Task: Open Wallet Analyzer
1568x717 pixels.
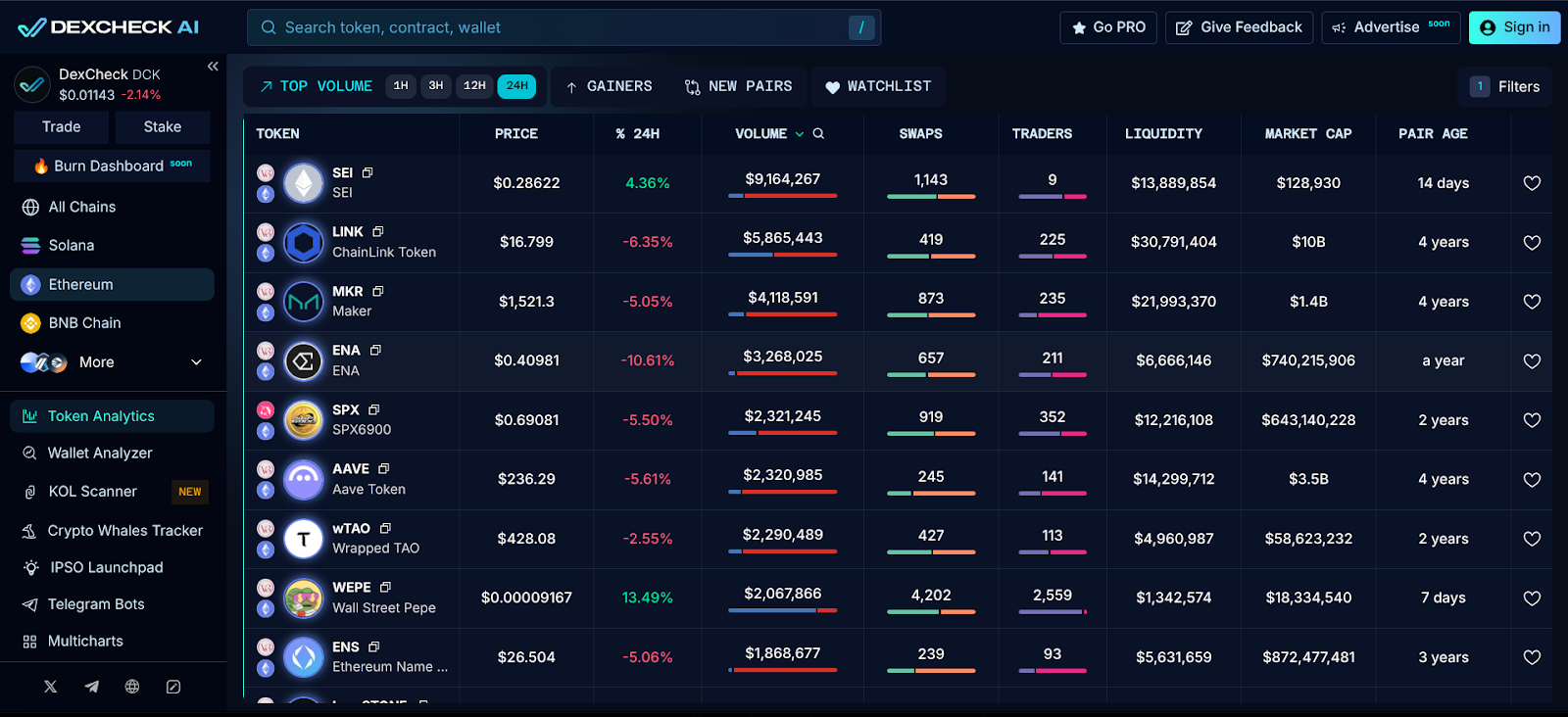Action: coord(112,454)
